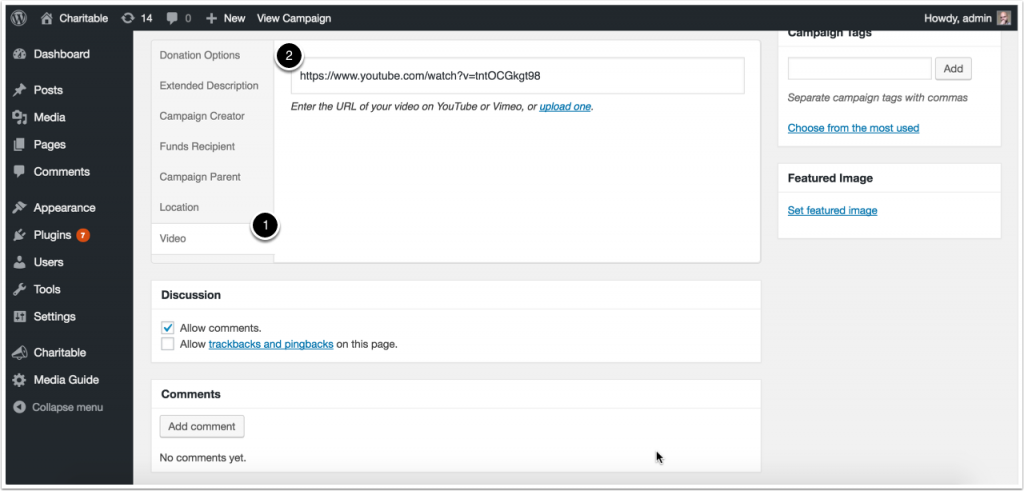Click the Featured Image panel heading

click(x=830, y=178)
